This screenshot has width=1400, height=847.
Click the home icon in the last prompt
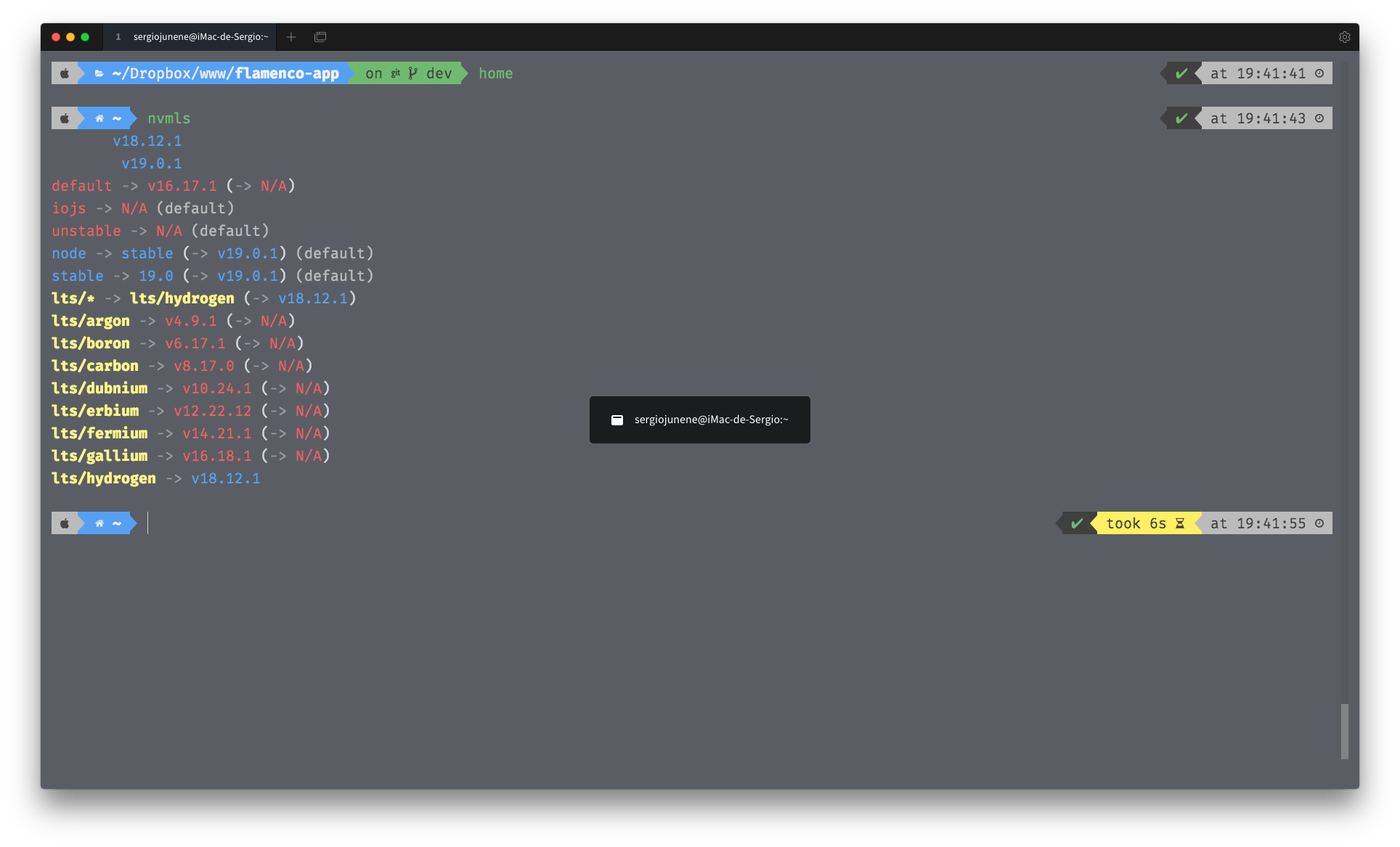[x=99, y=523]
